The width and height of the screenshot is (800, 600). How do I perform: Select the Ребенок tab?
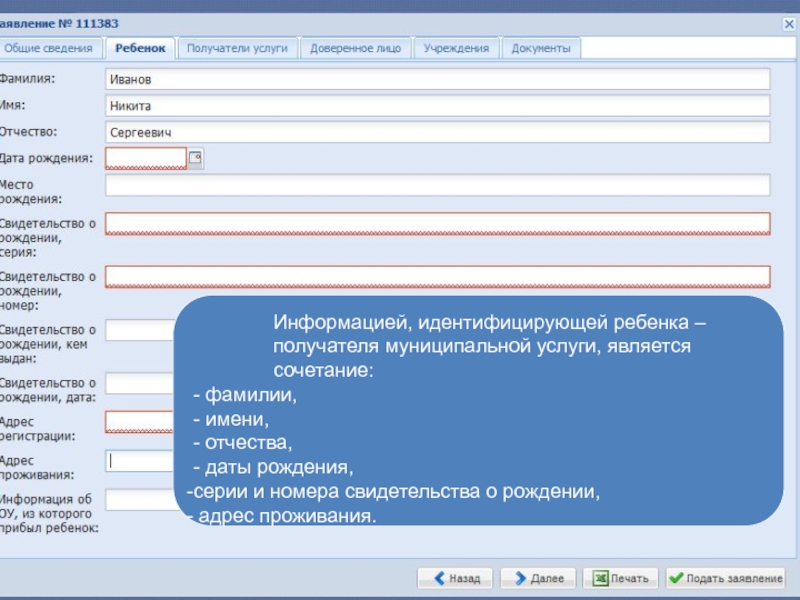pyautogui.click(x=141, y=48)
